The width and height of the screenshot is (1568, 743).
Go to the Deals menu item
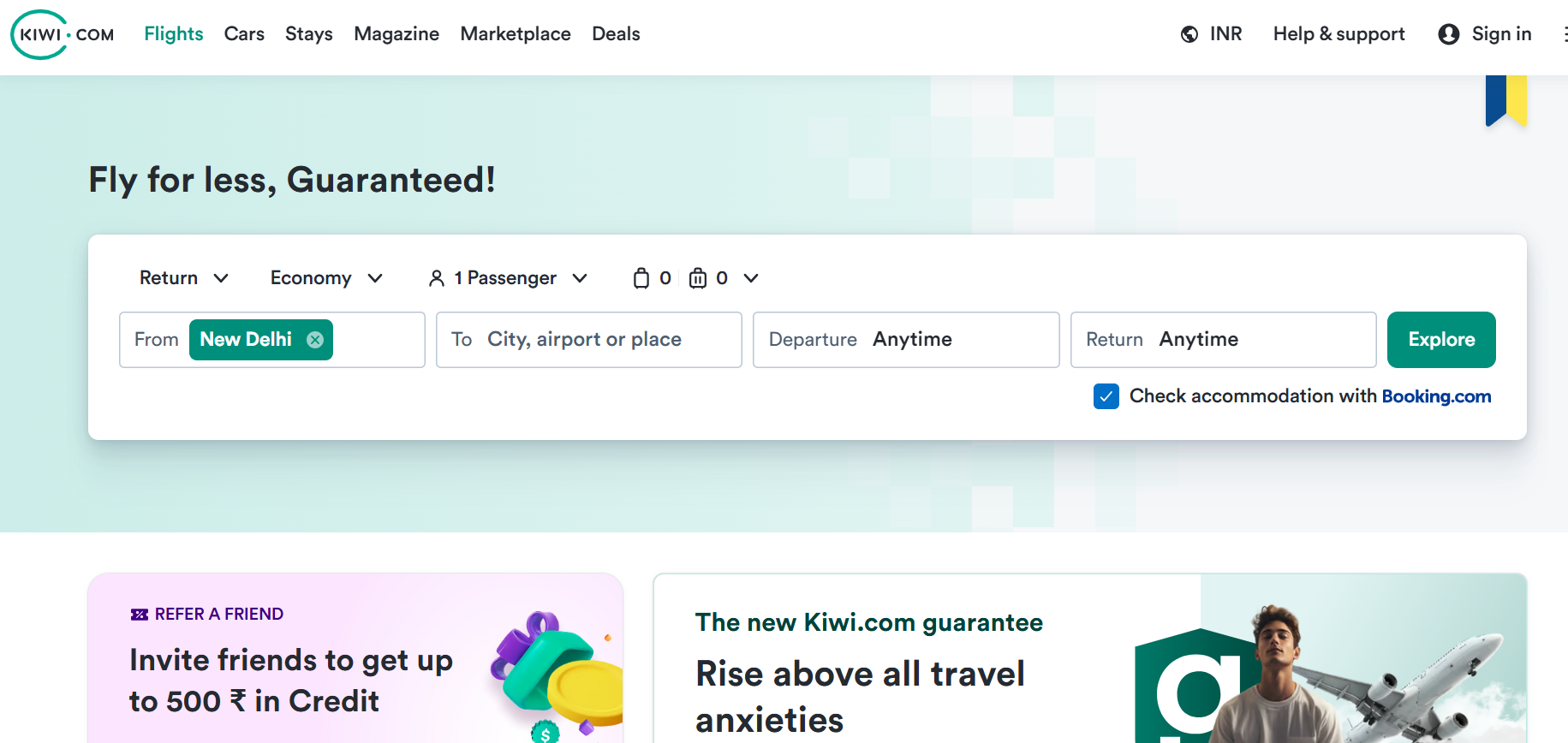point(616,34)
